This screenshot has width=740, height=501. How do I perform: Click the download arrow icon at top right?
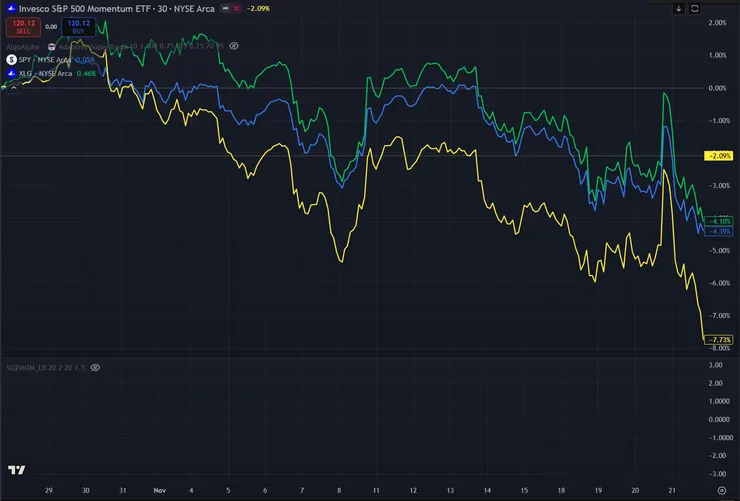[x=679, y=8]
